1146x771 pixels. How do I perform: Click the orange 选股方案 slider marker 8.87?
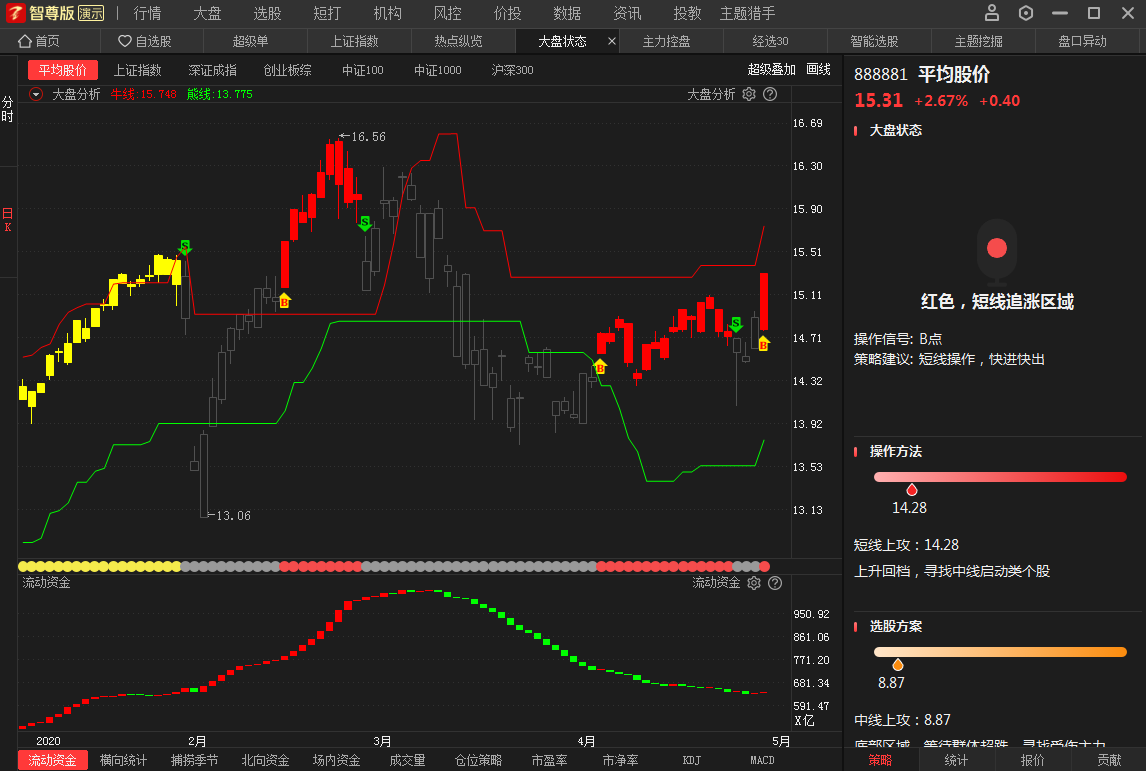coord(898,664)
